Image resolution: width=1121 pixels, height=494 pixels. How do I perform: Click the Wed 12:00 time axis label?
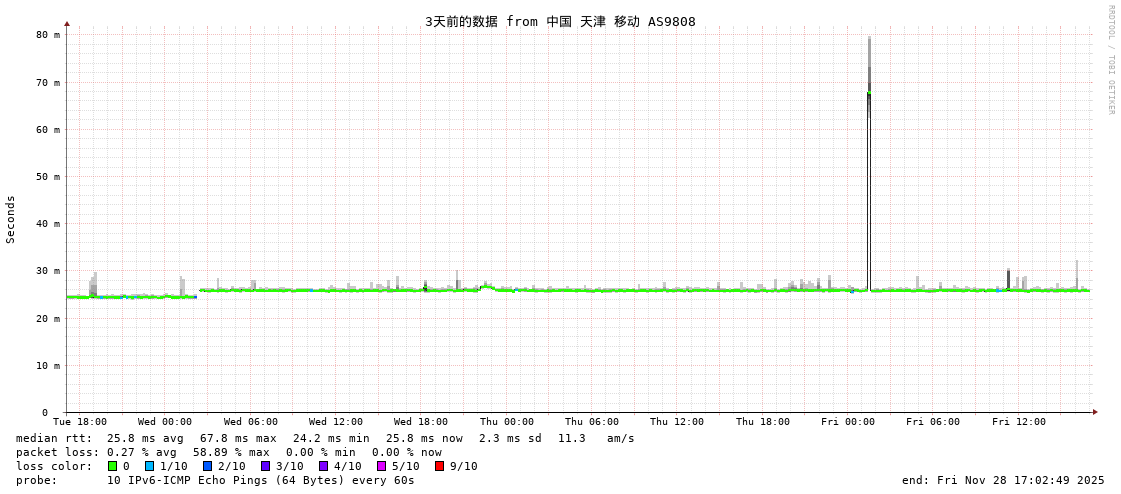pos(336,422)
